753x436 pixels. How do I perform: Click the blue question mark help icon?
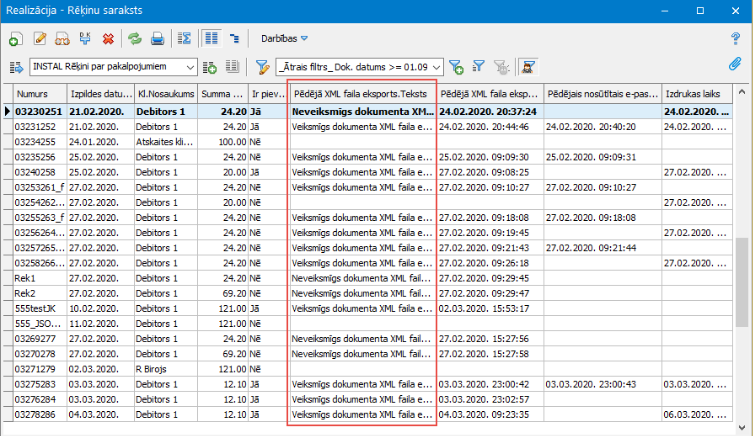[x=735, y=39]
